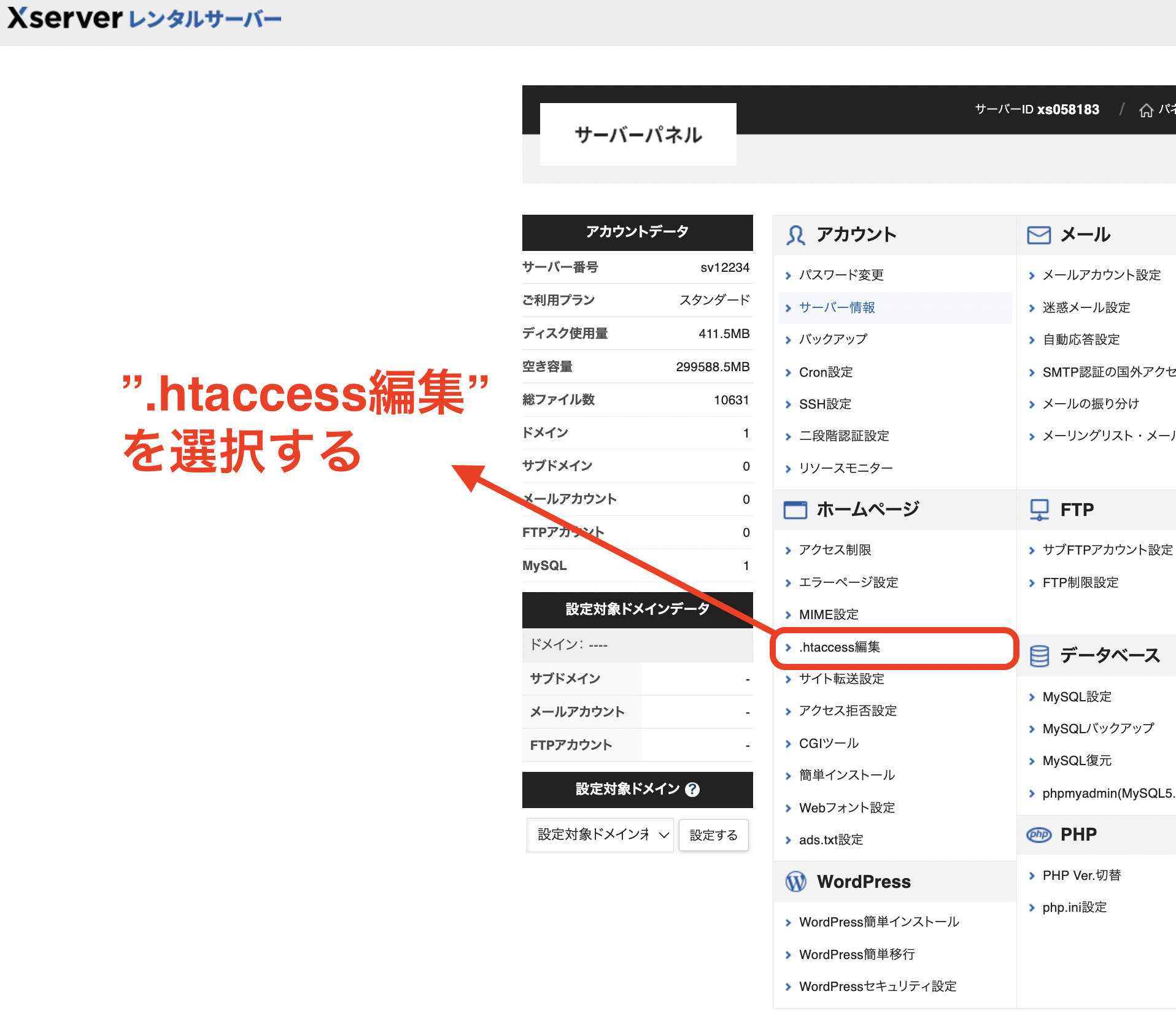Open SSH設定 link
The height and width of the screenshot is (1021, 1176).
(825, 404)
